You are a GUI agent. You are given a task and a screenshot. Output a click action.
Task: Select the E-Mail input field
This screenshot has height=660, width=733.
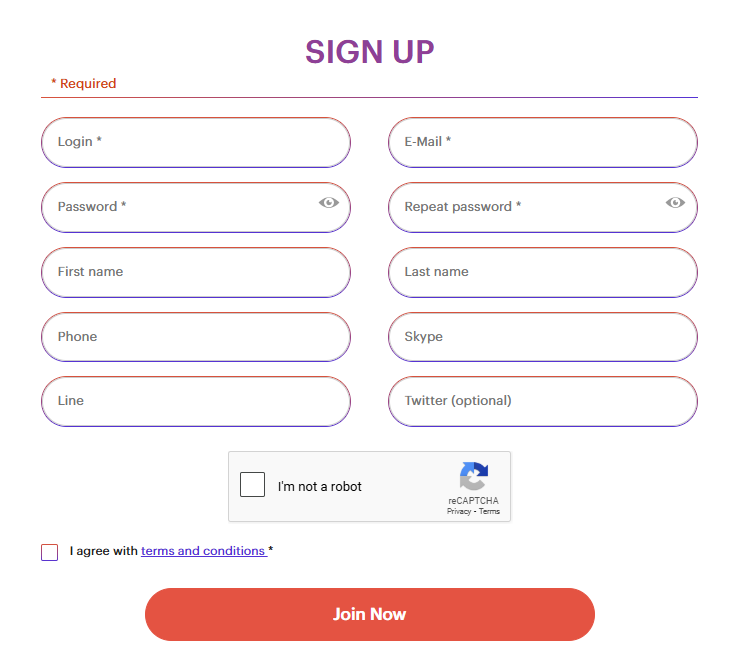(543, 142)
